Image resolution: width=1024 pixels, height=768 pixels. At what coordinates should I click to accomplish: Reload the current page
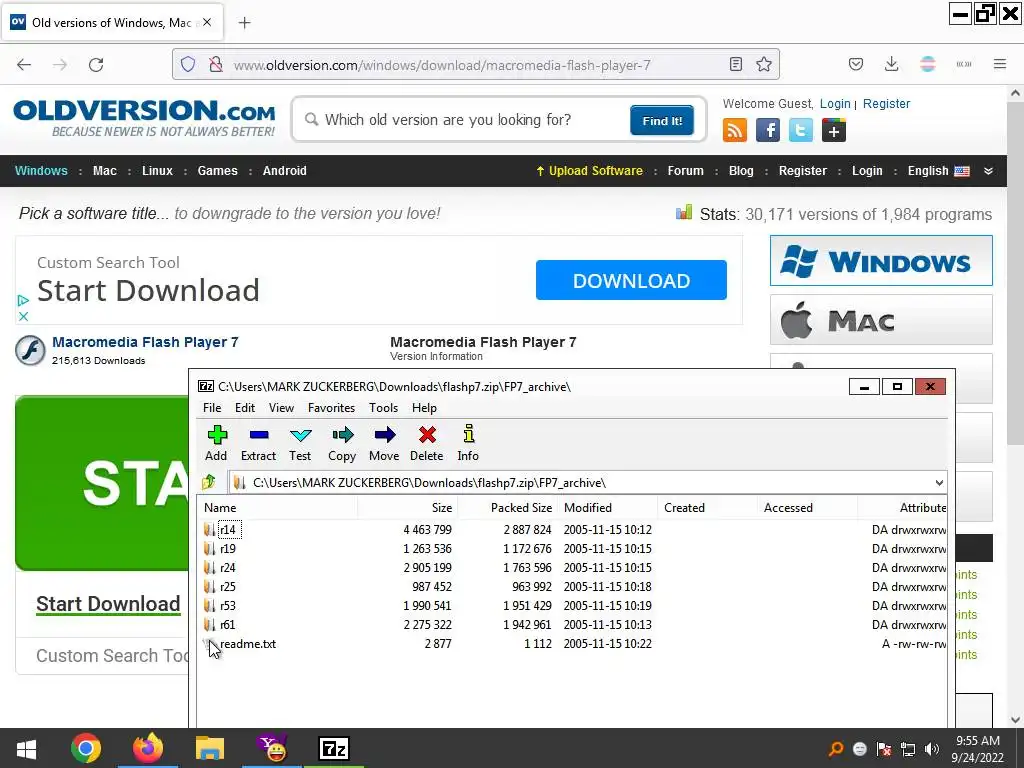click(96, 64)
